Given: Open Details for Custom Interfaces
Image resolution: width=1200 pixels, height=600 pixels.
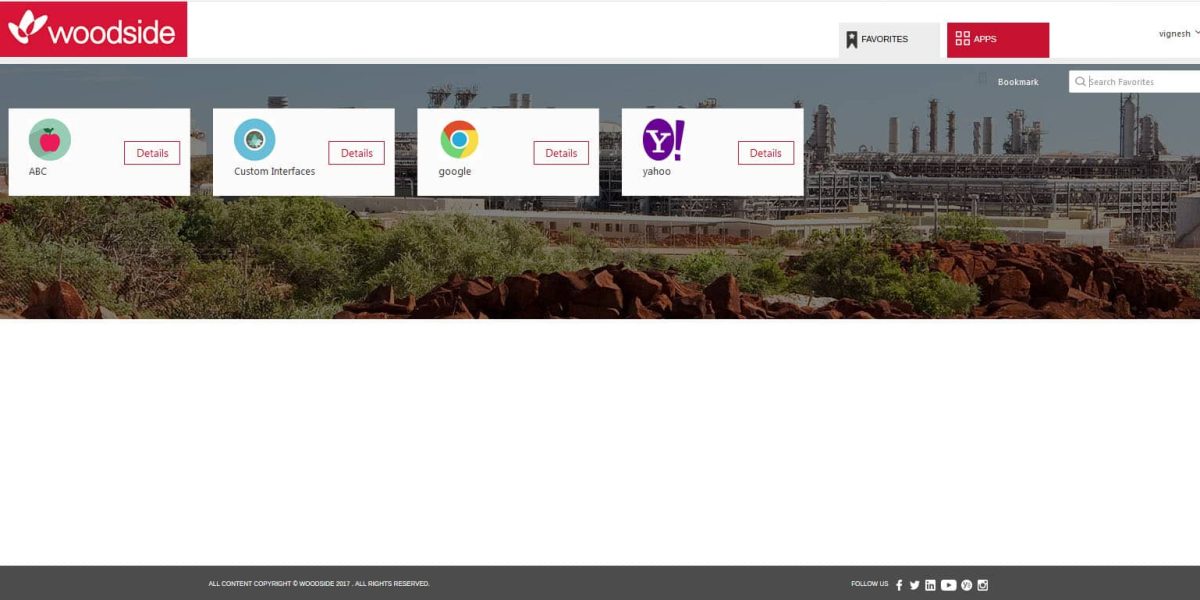Looking at the screenshot, I should pyautogui.click(x=356, y=153).
